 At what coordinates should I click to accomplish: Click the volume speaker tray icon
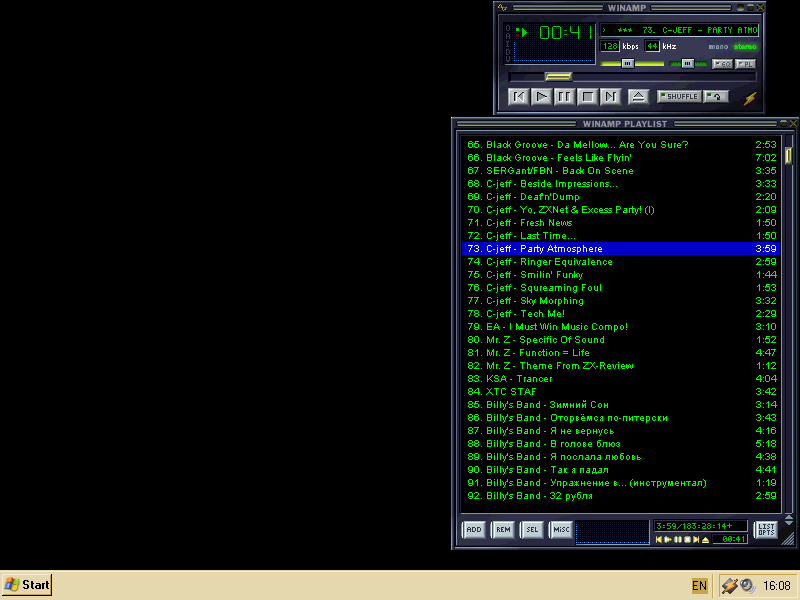click(746, 585)
